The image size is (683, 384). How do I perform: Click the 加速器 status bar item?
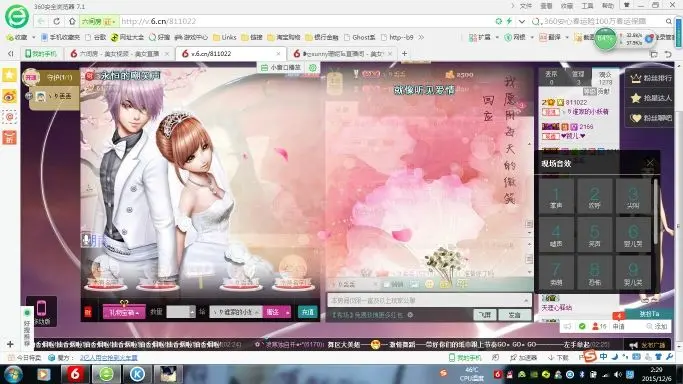tap(524, 357)
